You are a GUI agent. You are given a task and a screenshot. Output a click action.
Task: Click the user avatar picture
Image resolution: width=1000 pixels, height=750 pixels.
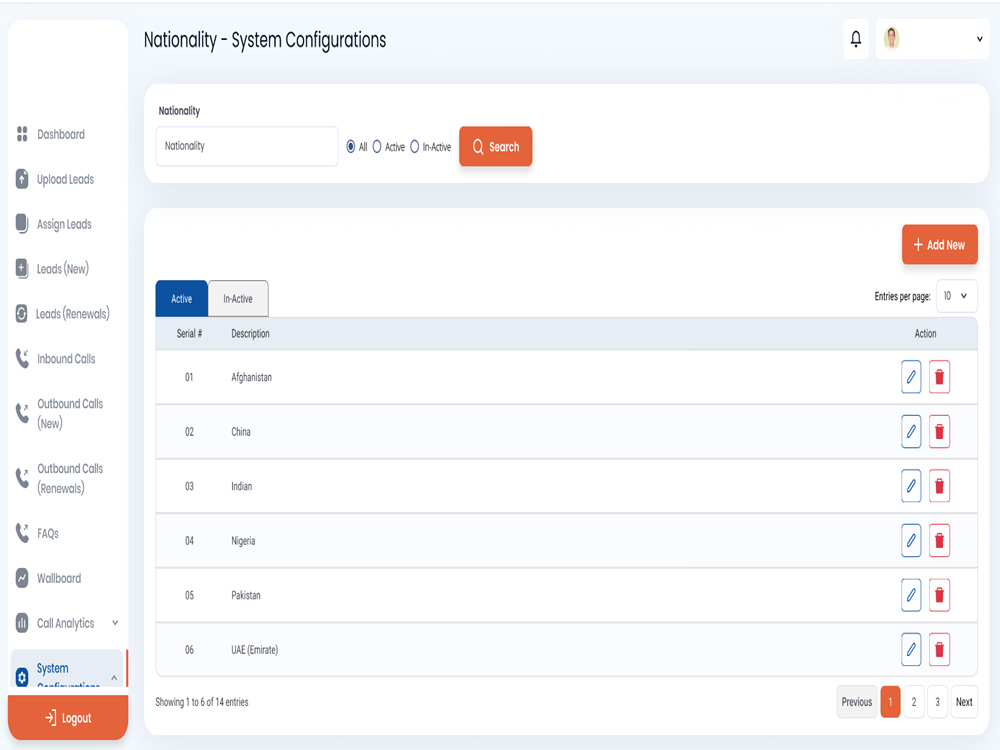(892, 39)
